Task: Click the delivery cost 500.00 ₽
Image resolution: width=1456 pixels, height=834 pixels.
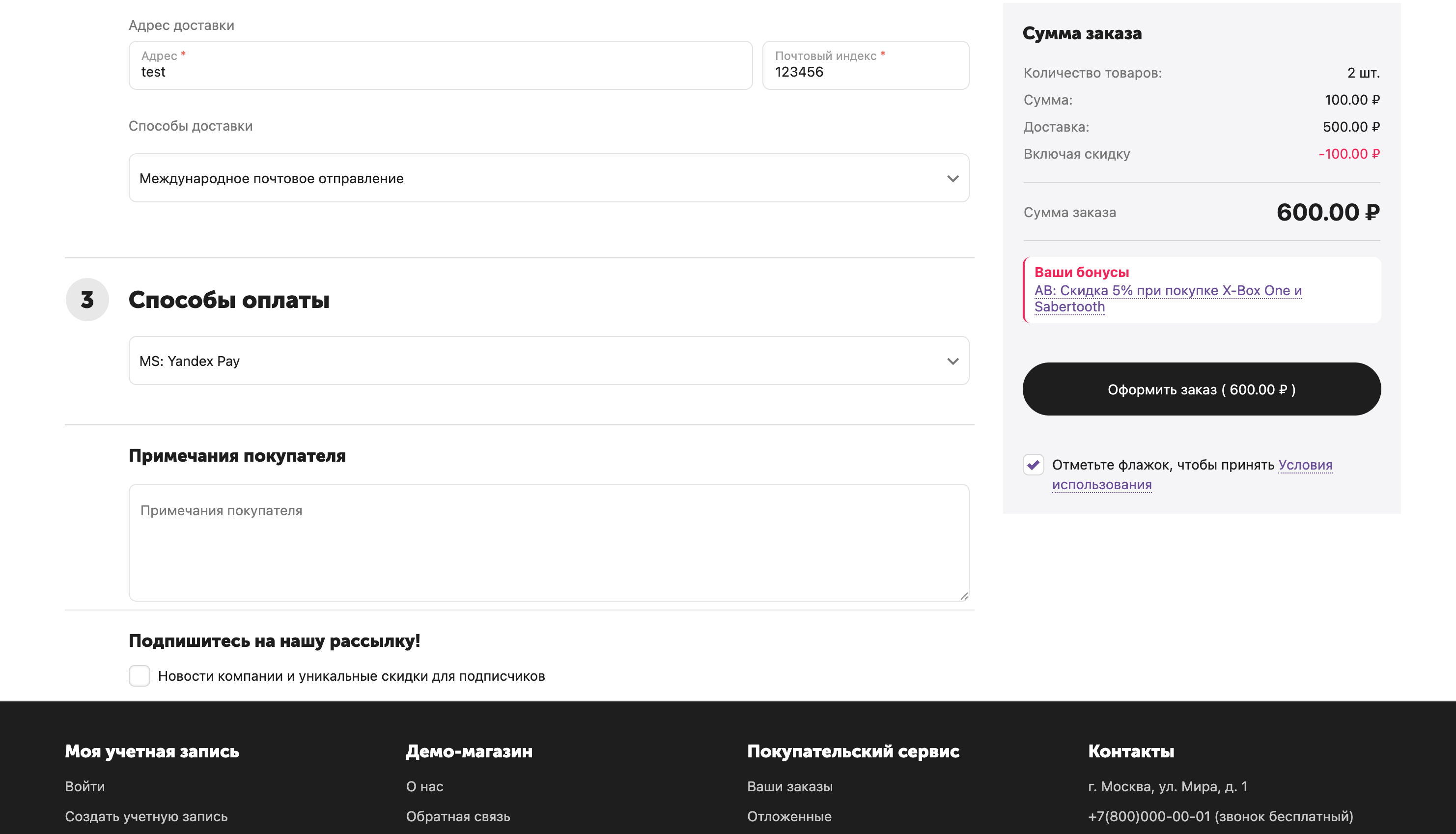Action: [x=1351, y=127]
